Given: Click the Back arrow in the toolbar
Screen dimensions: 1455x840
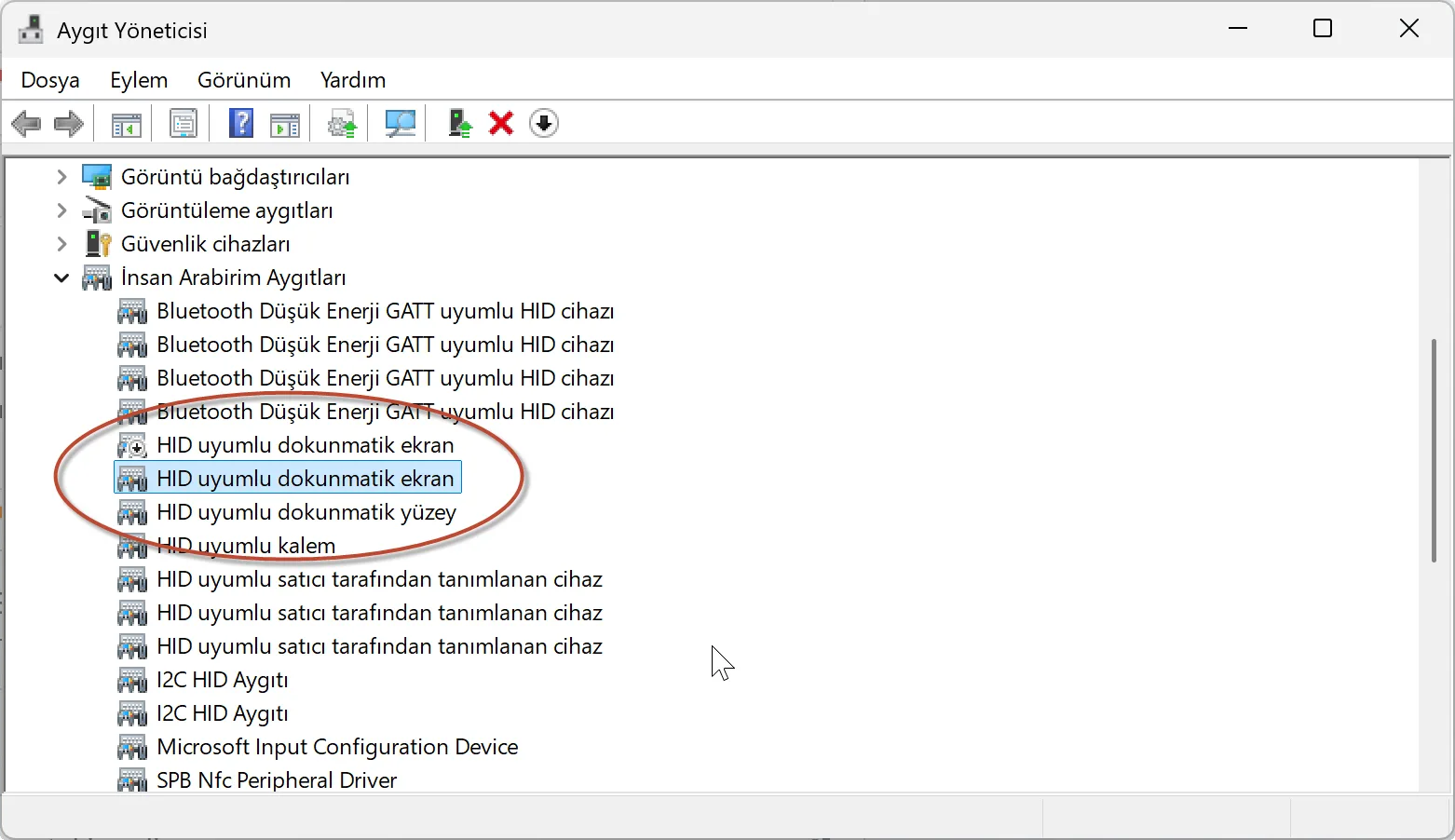Looking at the screenshot, I should click(x=26, y=123).
